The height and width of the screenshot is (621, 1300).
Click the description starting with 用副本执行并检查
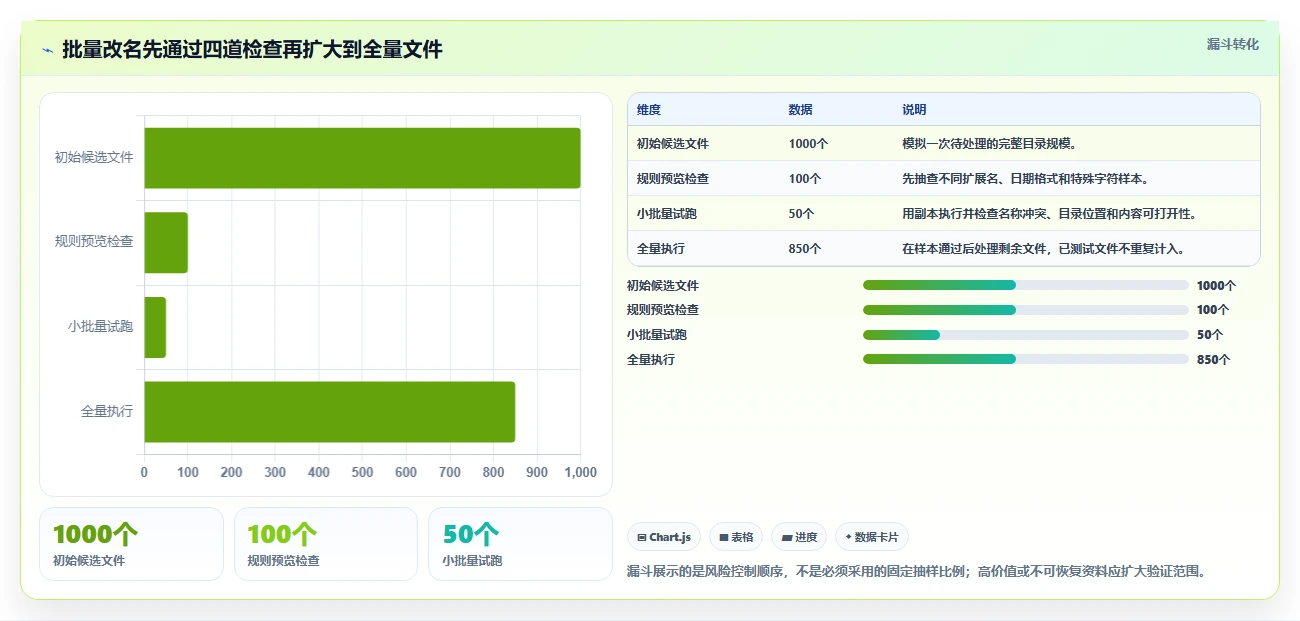1050,214
